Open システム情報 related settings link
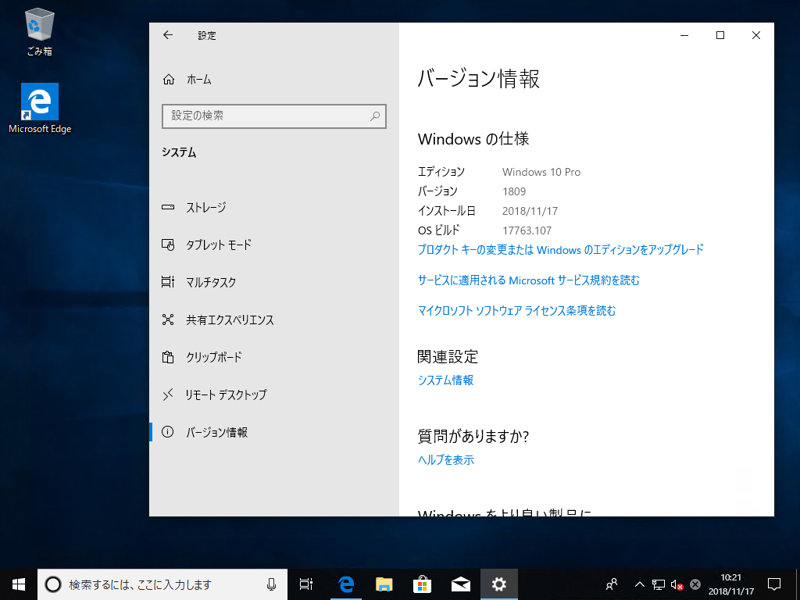This screenshot has width=800, height=600. (x=445, y=380)
